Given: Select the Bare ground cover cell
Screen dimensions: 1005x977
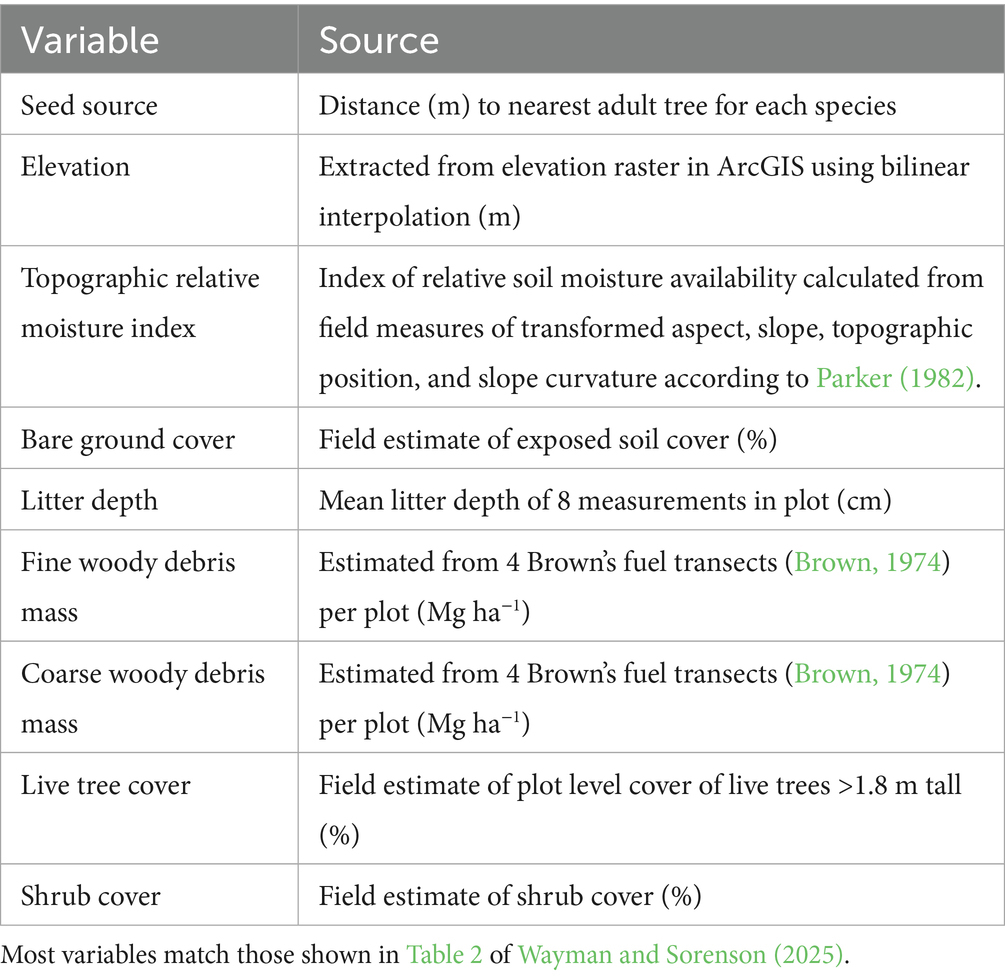Looking at the screenshot, I should pyautogui.click(x=128, y=440).
